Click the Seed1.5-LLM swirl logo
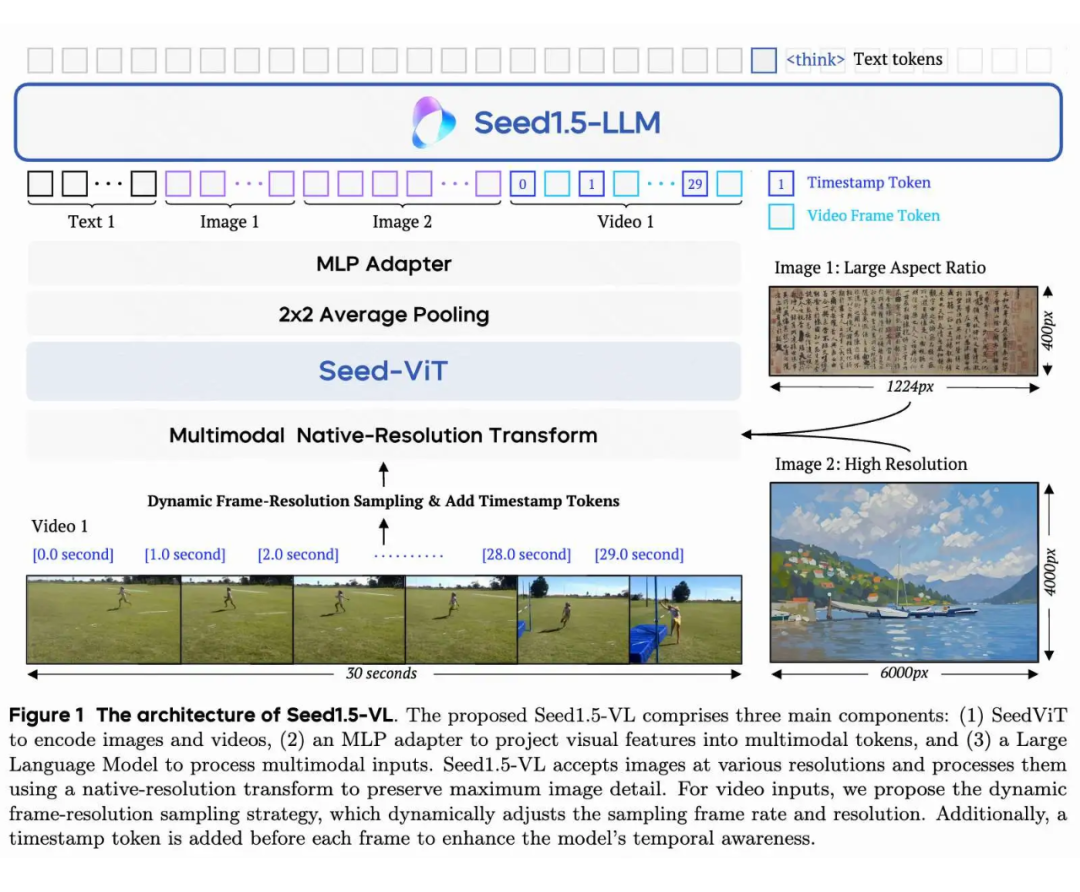Viewport: 1080px width, 892px height. [x=433, y=123]
